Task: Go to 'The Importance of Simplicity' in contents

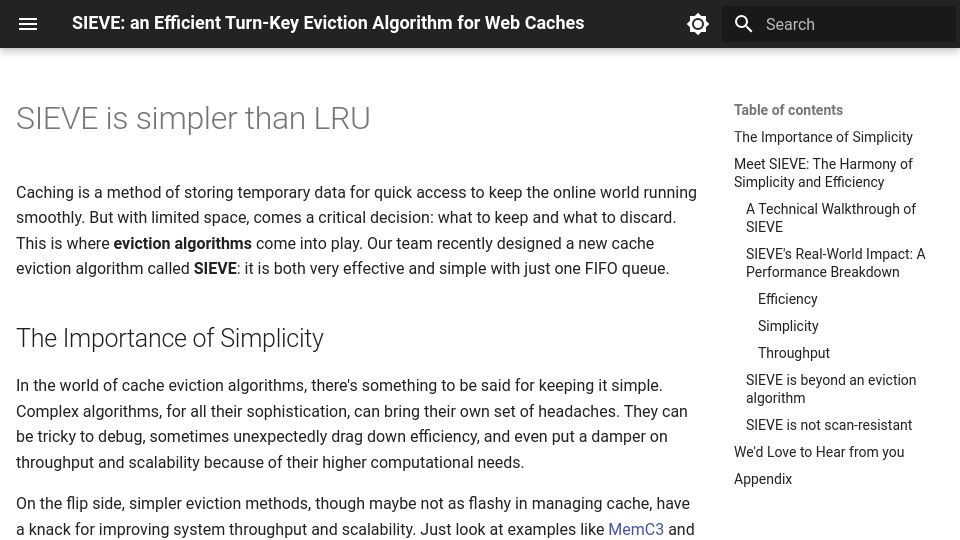Action: point(823,137)
